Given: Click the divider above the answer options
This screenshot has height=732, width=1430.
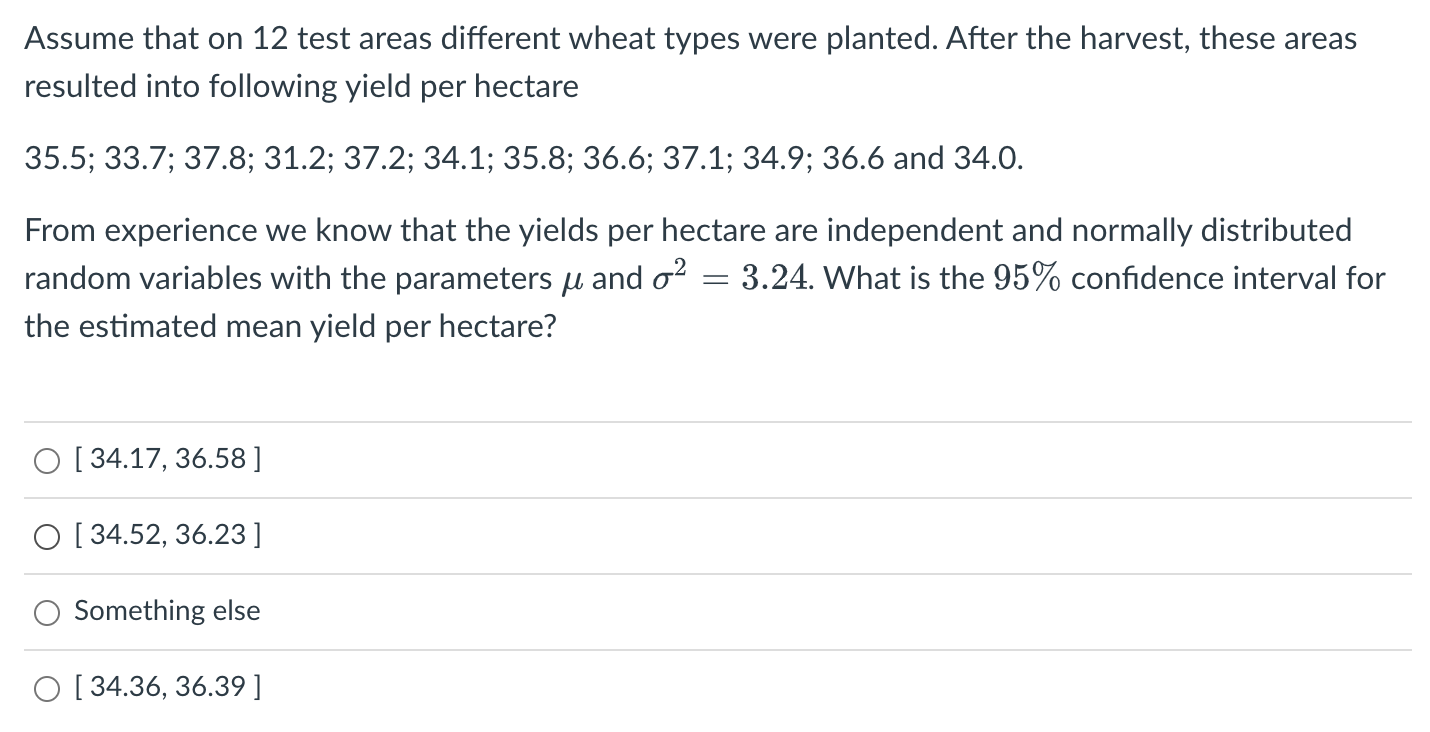Looking at the screenshot, I should pos(715,421).
